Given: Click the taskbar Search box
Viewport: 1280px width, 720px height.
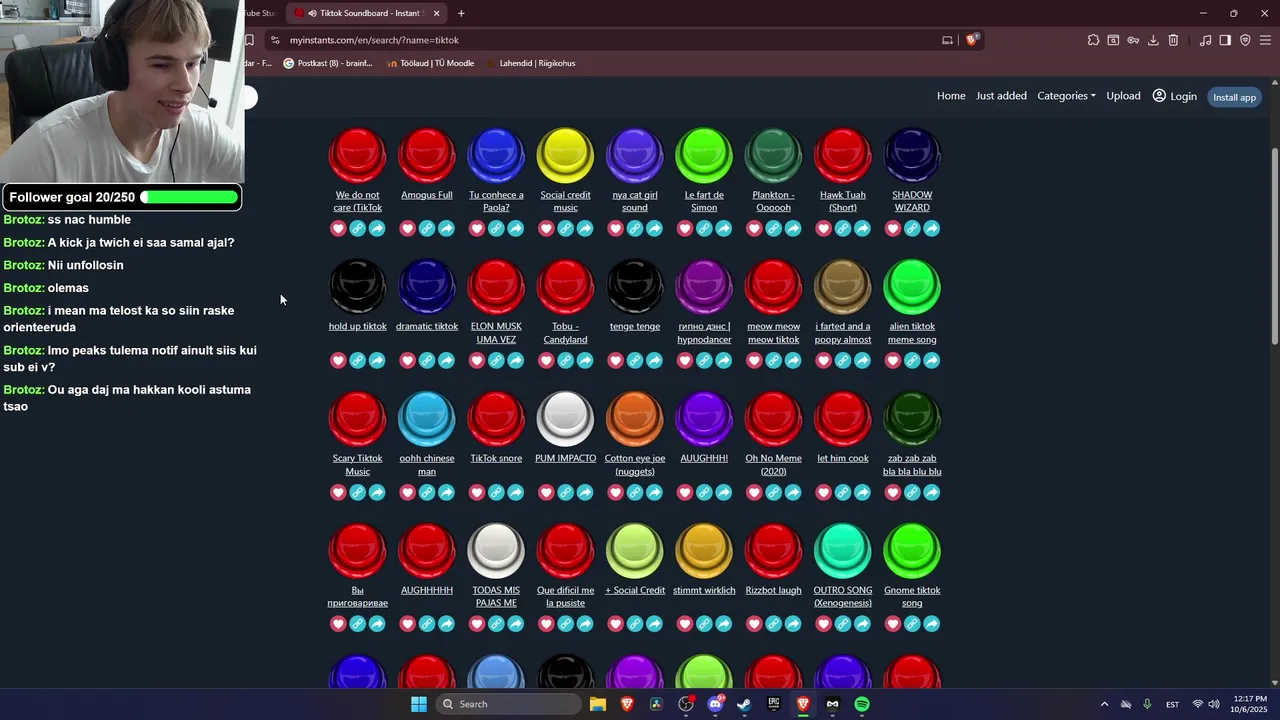Looking at the screenshot, I should (x=507, y=704).
